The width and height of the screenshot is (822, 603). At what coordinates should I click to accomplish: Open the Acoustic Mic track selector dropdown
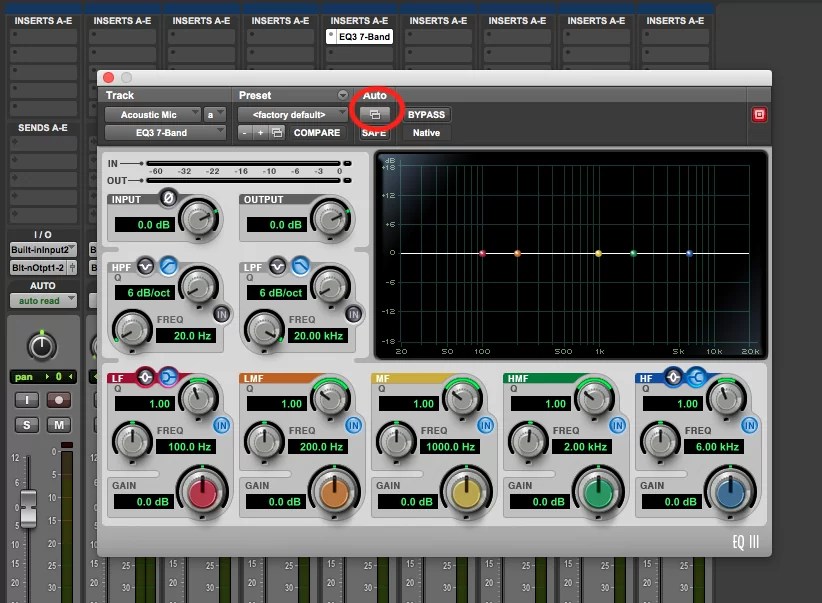click(x=153, y=114)
